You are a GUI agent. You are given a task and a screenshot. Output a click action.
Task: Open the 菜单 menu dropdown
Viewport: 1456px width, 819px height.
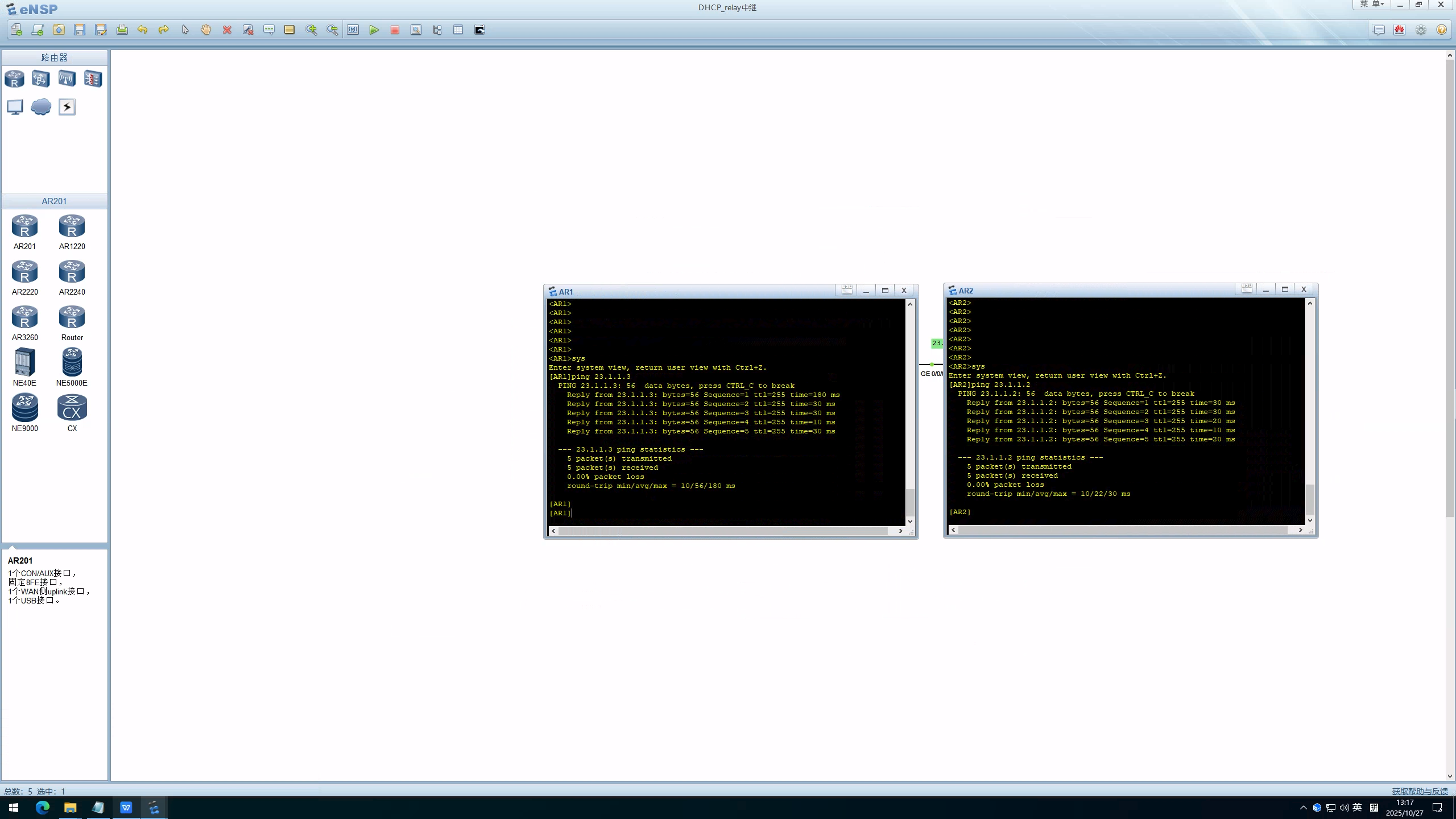[x=1371, y=5]
